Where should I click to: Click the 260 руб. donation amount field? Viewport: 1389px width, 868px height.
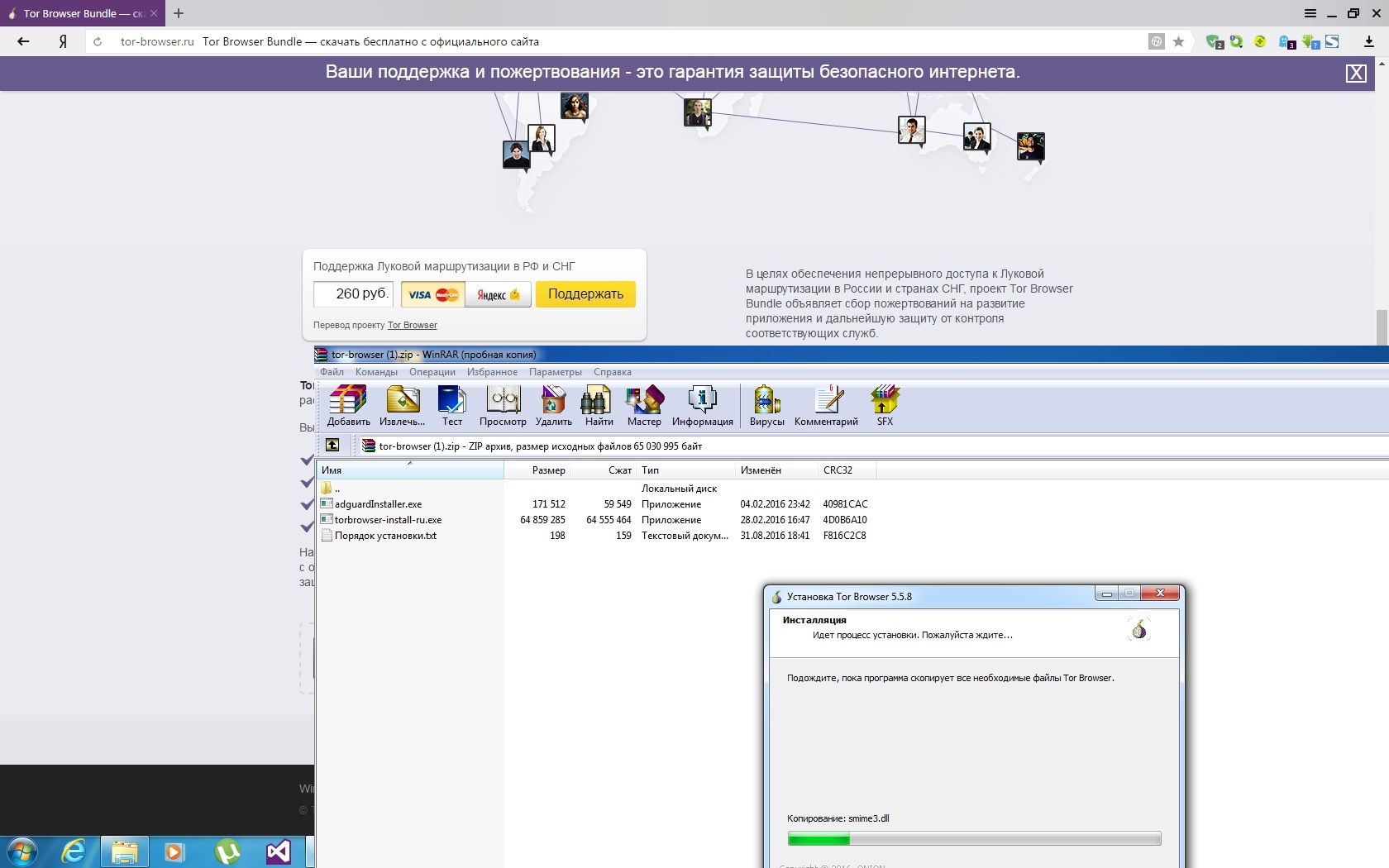click(x=353, y=294)
